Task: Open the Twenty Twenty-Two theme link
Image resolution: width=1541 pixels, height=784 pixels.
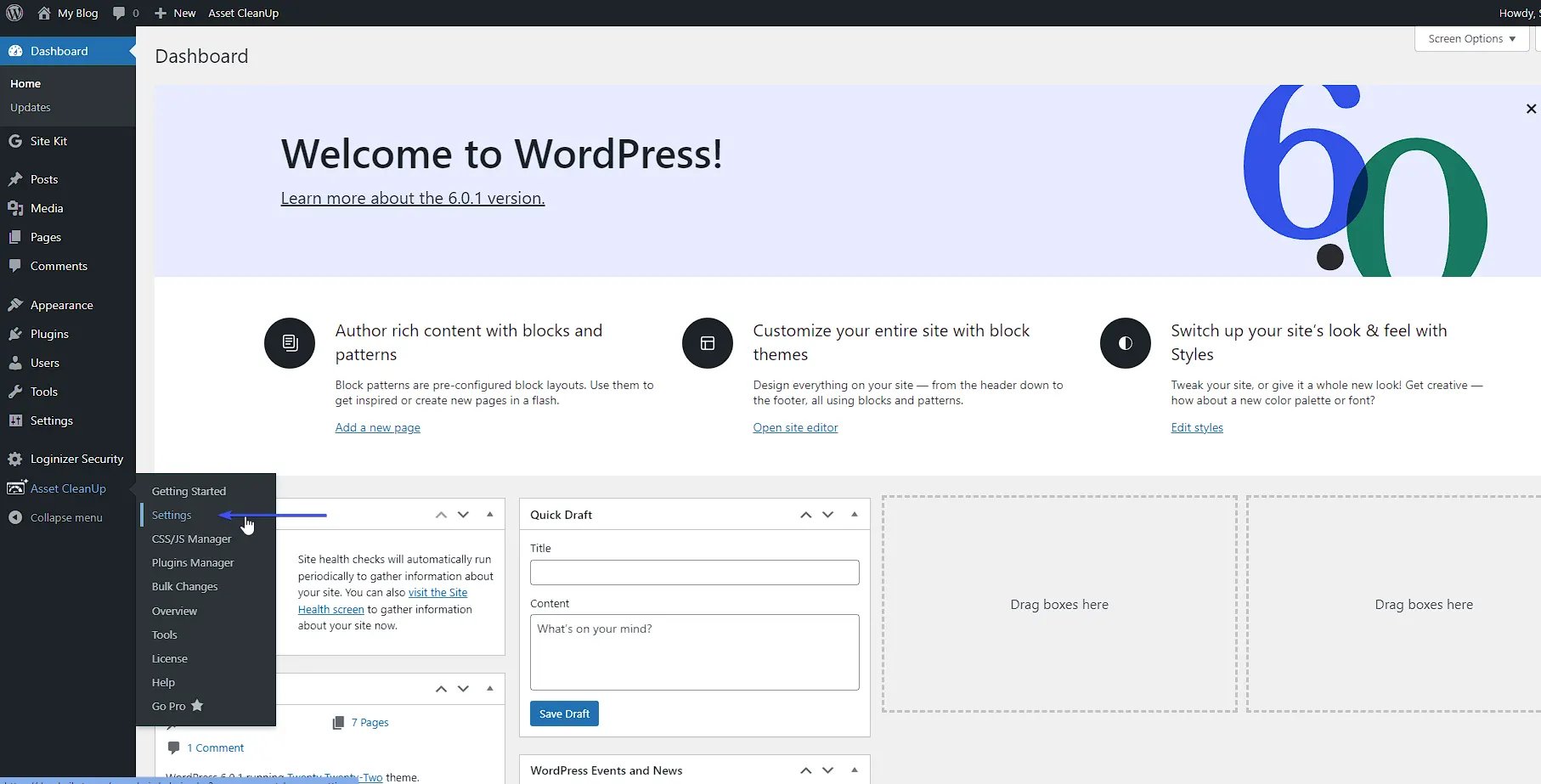Action: (x=335, y=777)
